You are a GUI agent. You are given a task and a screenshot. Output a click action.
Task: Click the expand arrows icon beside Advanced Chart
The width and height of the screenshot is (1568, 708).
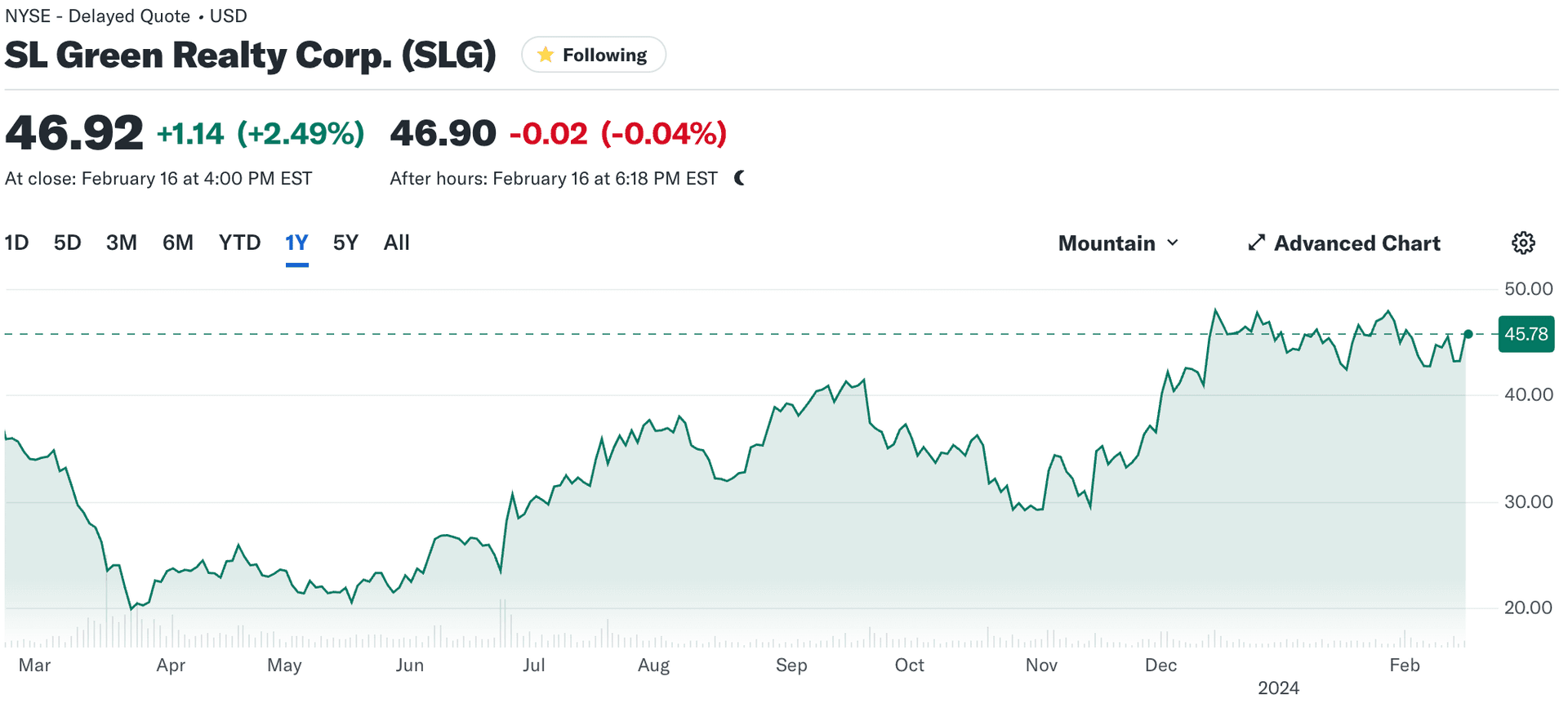coord(1257,243)
